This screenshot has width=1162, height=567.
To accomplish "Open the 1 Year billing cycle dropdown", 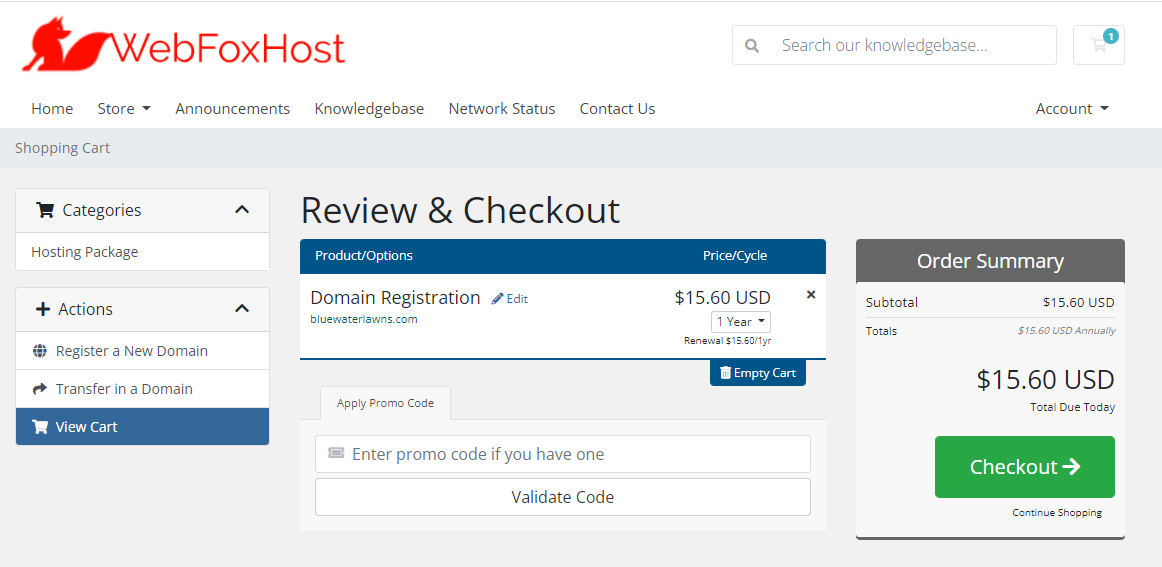I will [741, 322].
